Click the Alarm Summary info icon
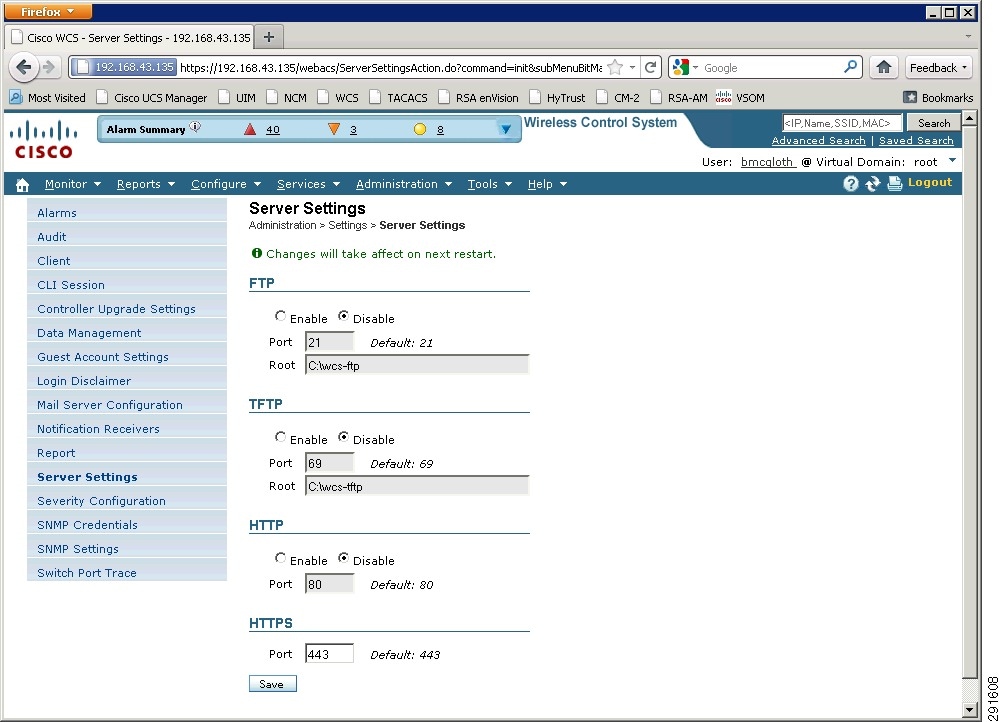Screen dimensions: 999x722 coord(195,127)
